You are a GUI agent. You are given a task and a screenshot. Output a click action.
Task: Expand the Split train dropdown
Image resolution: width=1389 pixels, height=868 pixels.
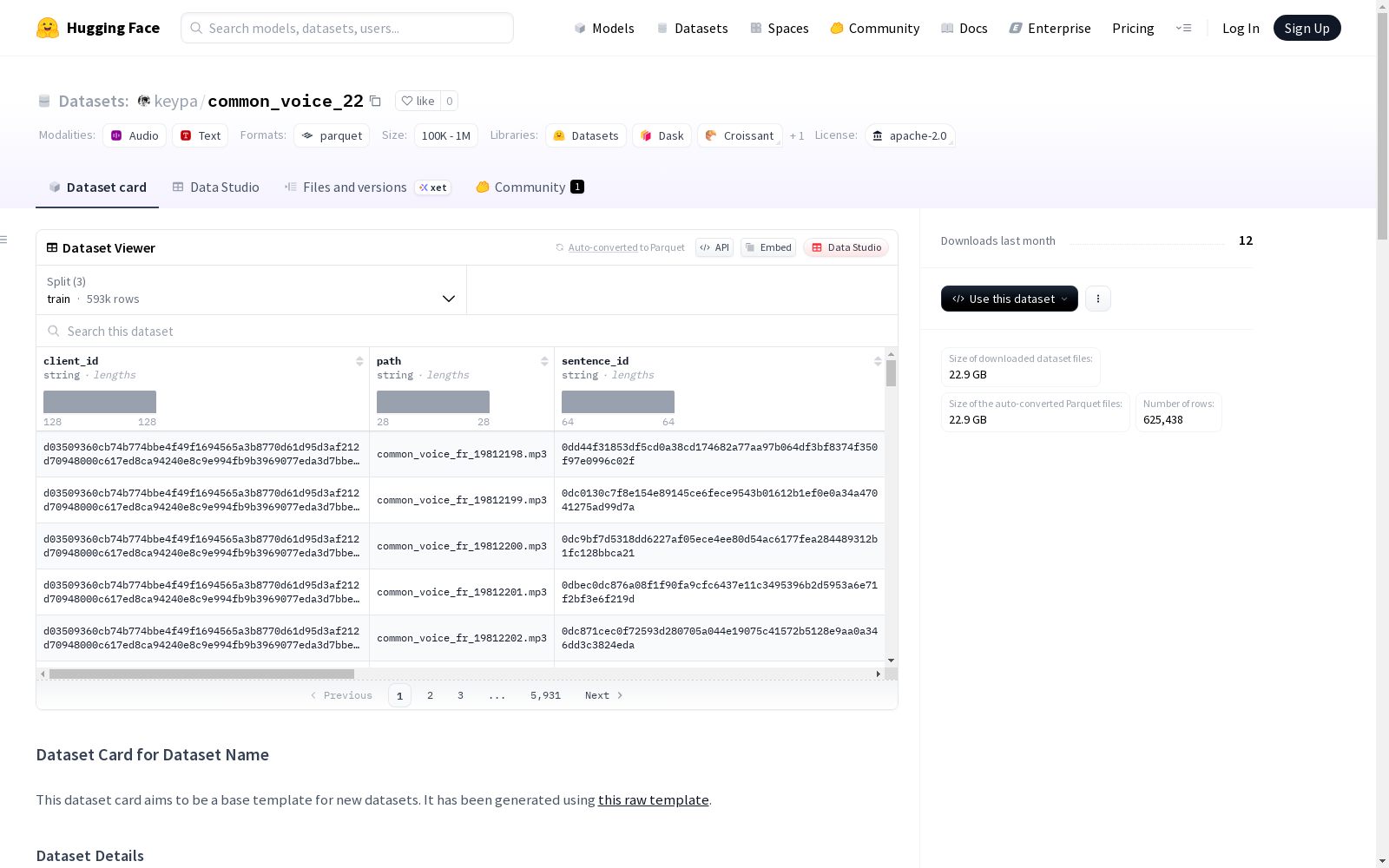point(251,290)
